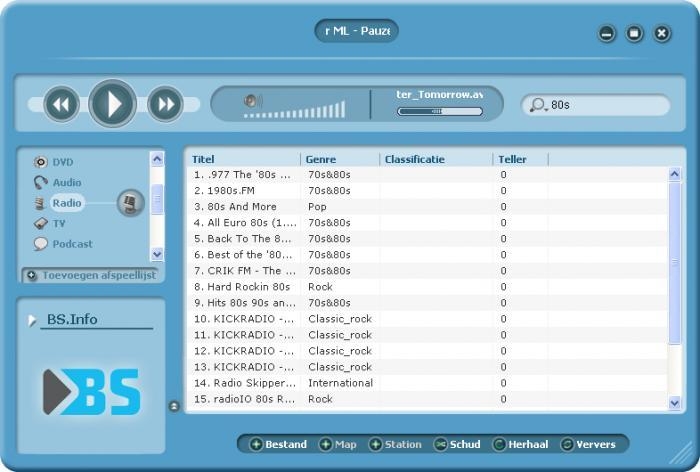Image resolution: width=700 pixels, height=472 pixels.
Task: Select the Podcast speech bubble icon
Action: [40, 244]
